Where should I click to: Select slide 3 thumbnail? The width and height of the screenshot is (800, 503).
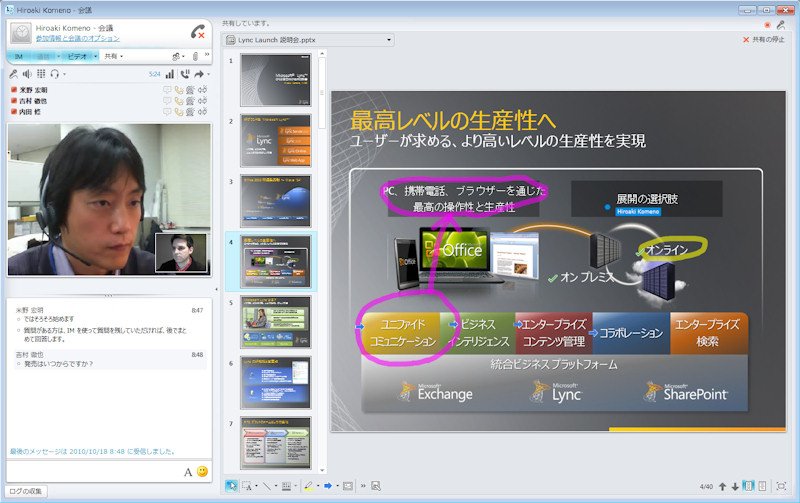(276, 201)
